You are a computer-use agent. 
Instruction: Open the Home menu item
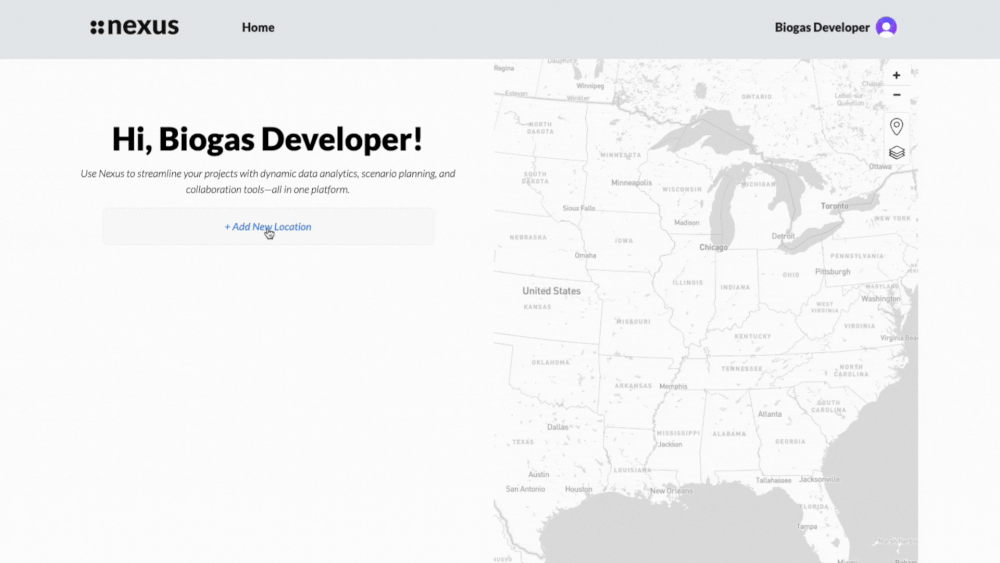pos(258,27)
